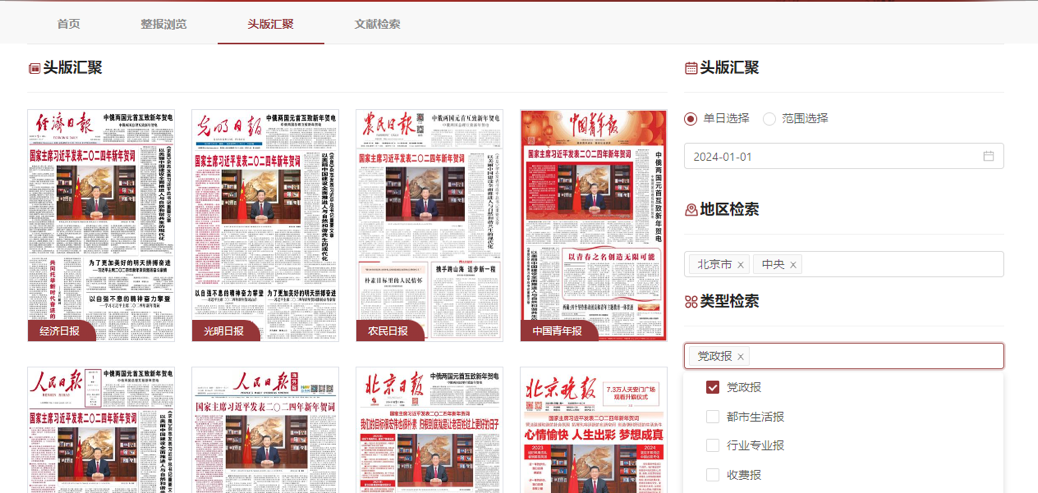
Task: Open 光明日报 front page thumbnail
Action: [265, 226]
